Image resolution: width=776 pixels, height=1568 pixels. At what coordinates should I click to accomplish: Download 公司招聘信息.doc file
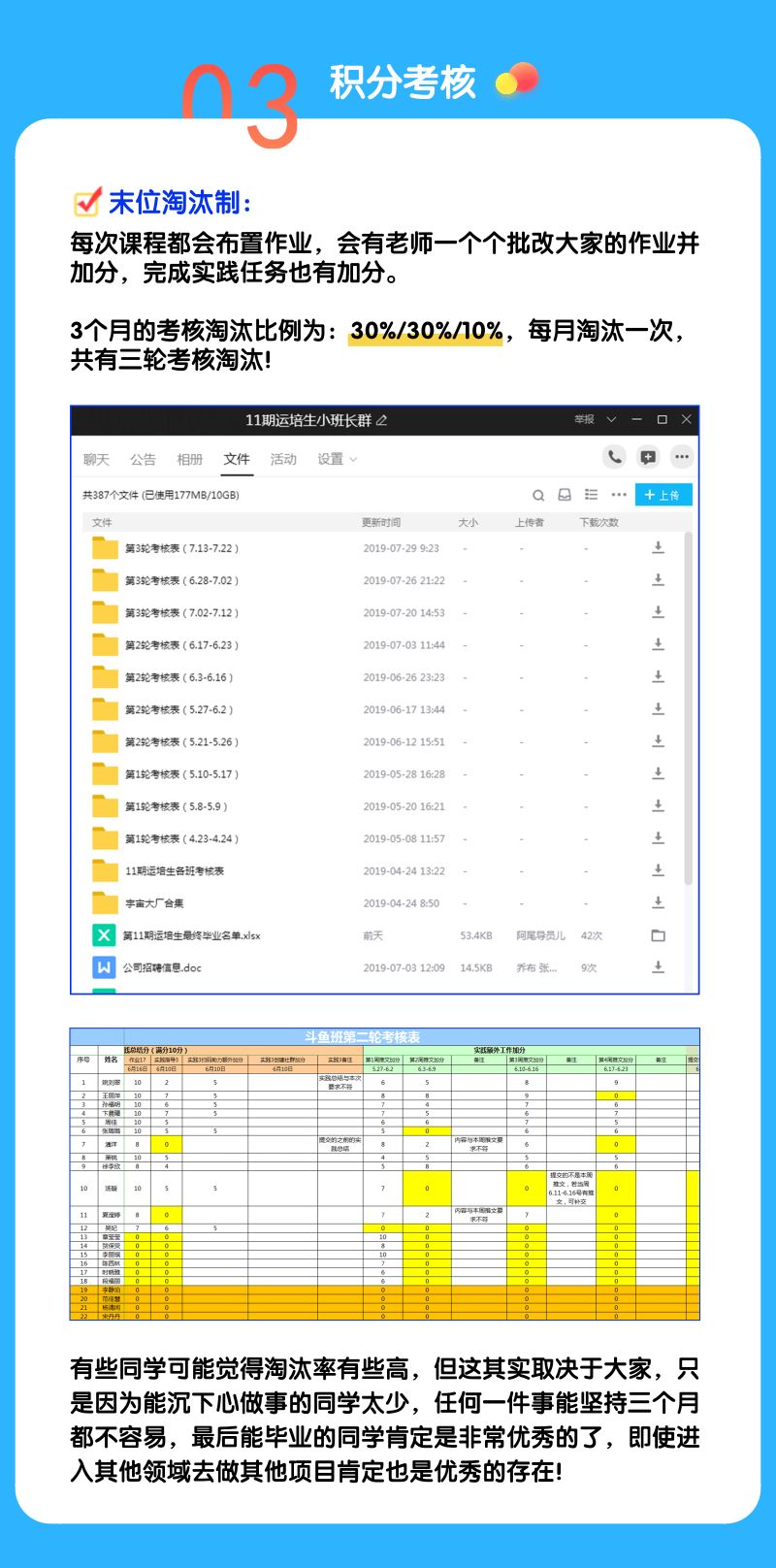click(658, 967)
